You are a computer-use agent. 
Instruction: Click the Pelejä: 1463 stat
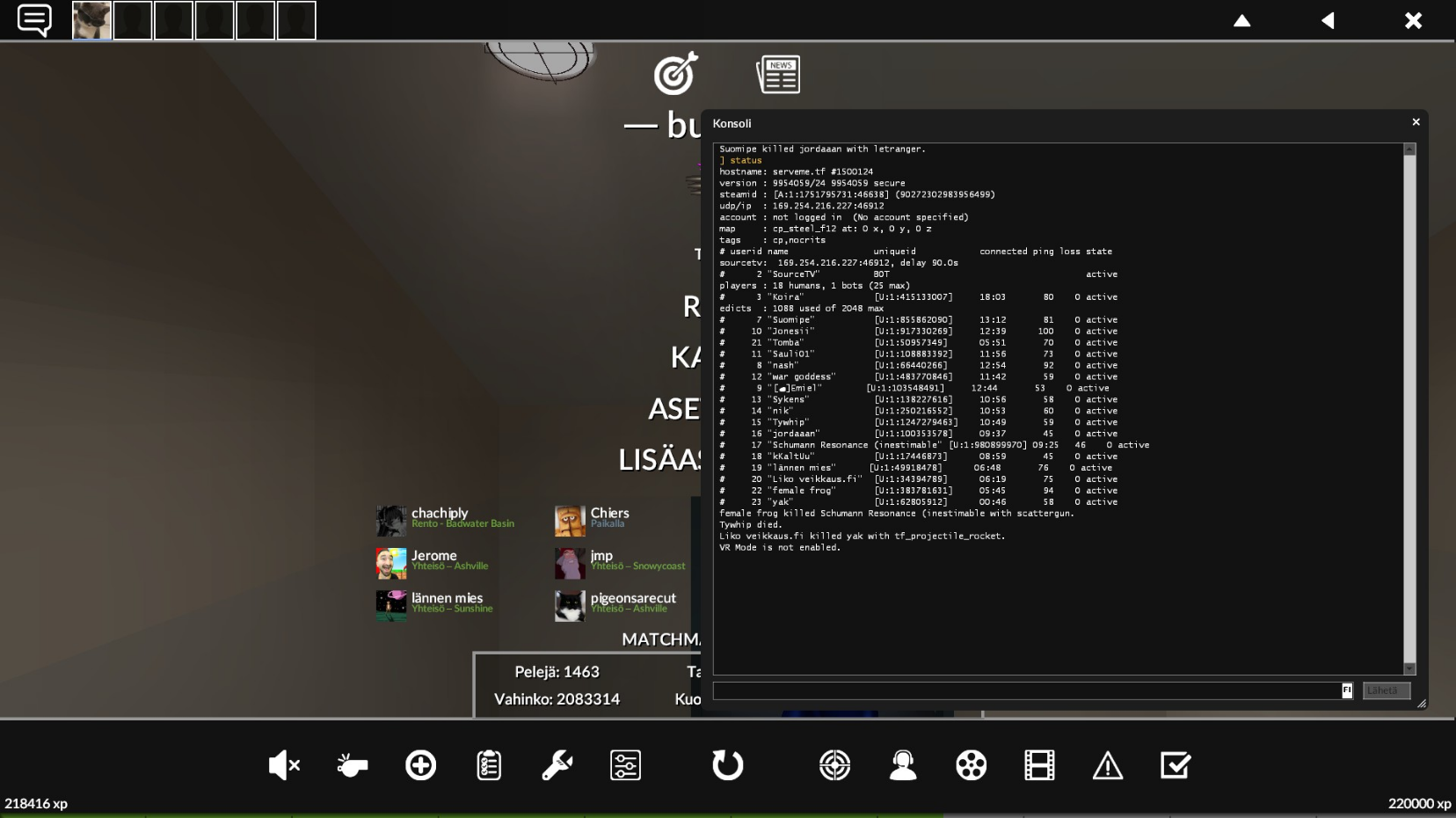(x=557, y=672)
